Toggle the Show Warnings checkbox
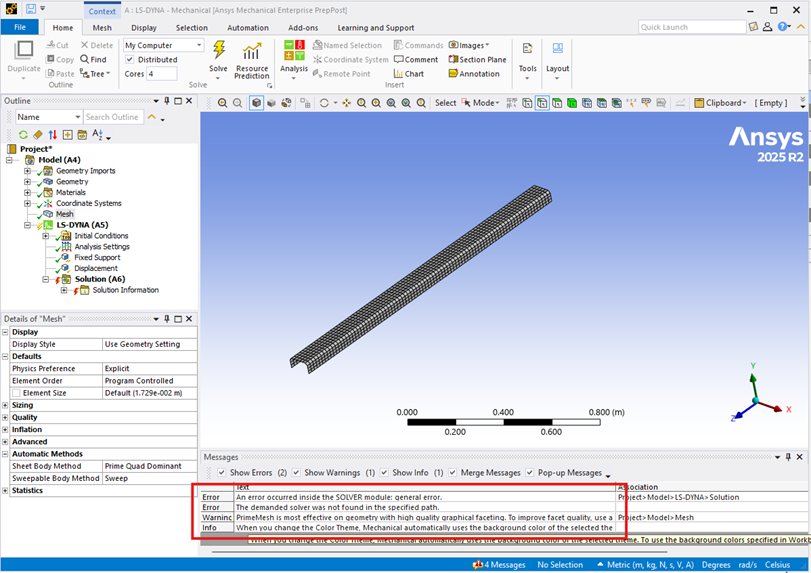Screen dimensions: 811x573 (x=296, y=472)
